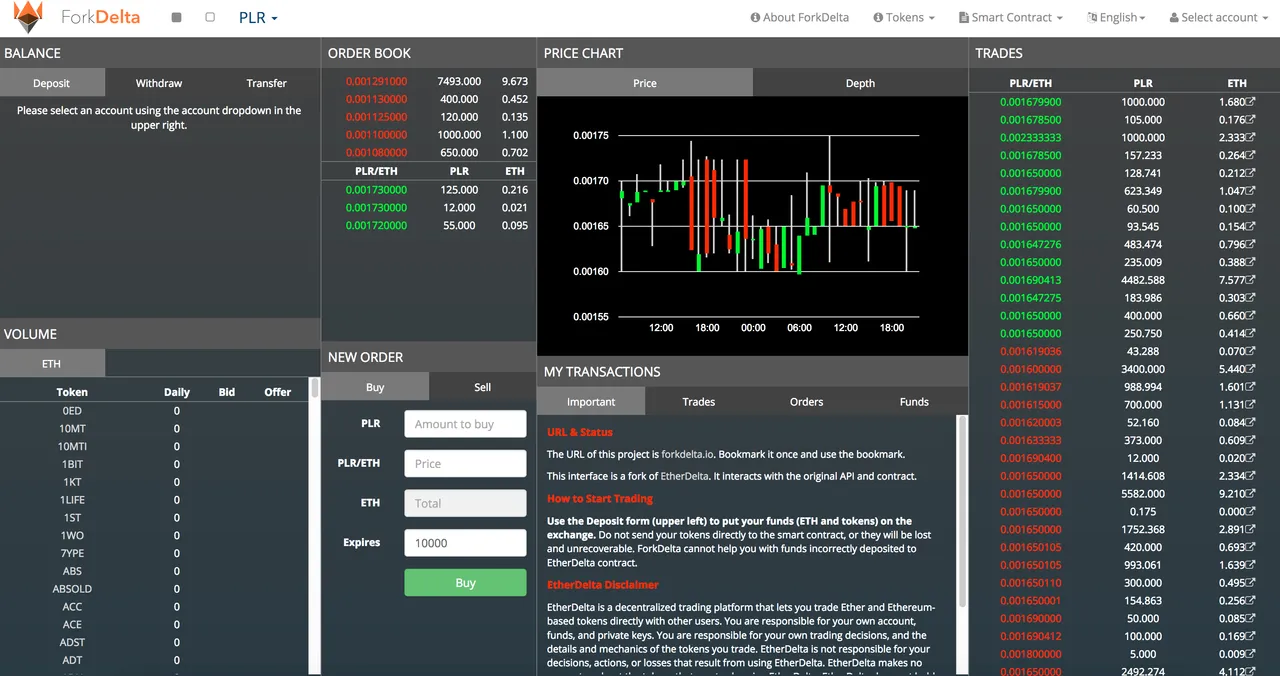Switch to the Transfer tab
This screenshot has width=1280, height=676.
266,83
